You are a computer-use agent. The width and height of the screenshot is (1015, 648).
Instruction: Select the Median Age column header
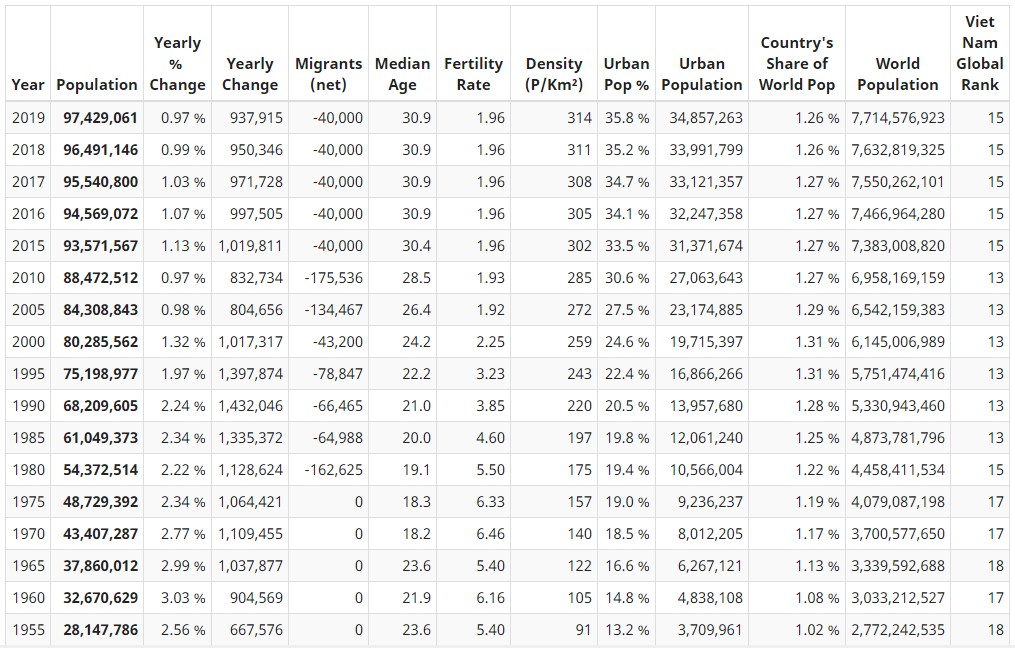pyautogui.click(x=402, y=74)
